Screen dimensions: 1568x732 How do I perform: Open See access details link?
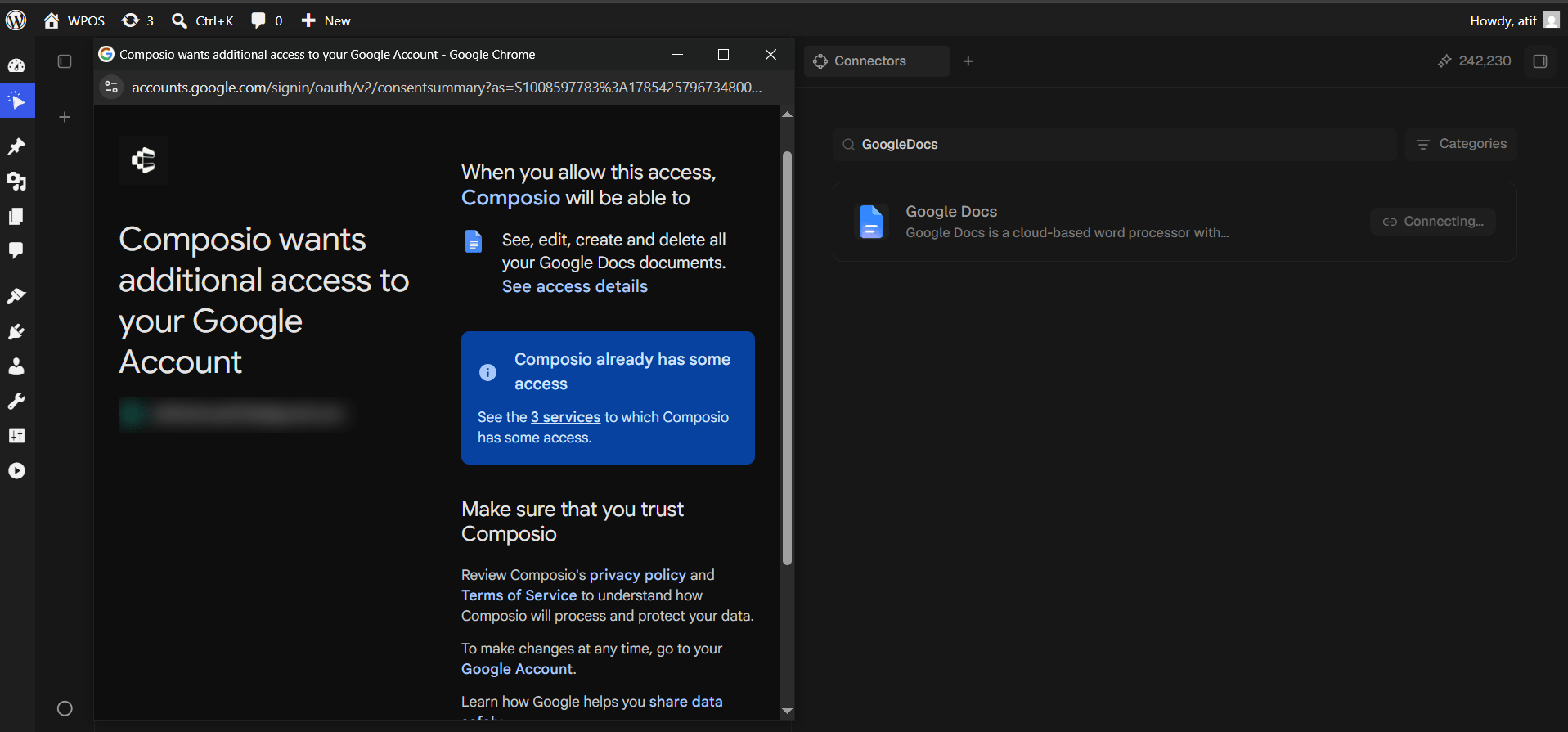[574, 286]
